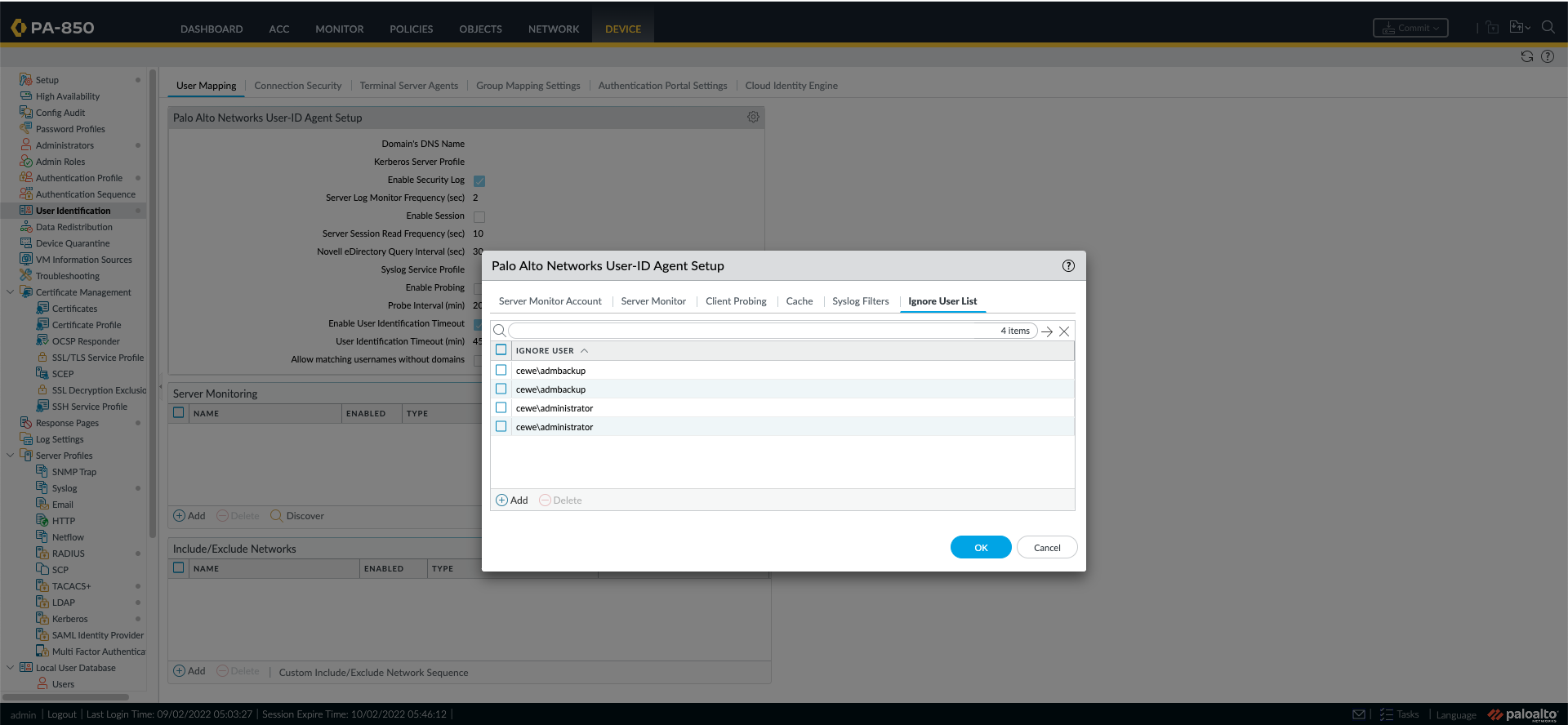Viewport: 1568px width, 725px height.
Task: Open the search icon in top right
Action: tap(1548, 28)
